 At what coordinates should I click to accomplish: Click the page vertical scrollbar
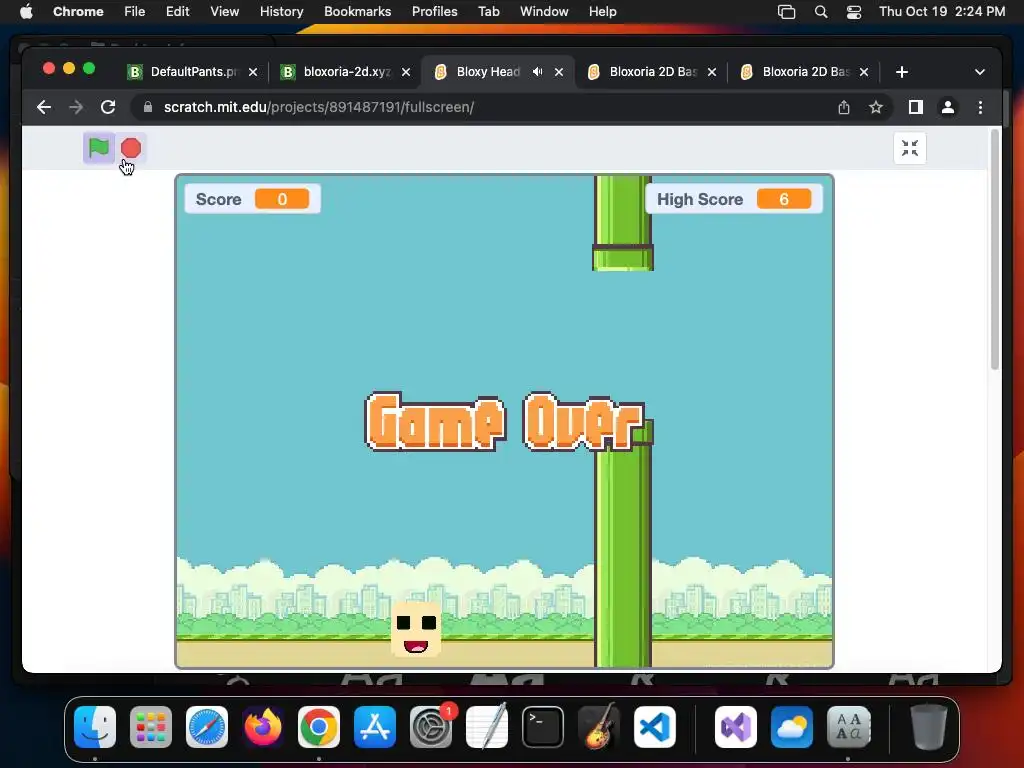pyautogui.click(x=995, y=251)
